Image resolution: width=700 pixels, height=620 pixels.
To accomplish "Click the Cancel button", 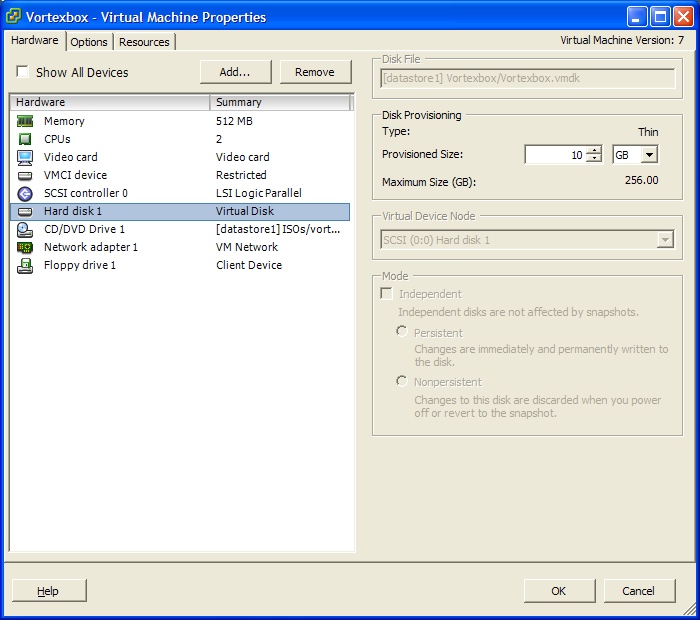I will pyautogui.click(x=639, y=591).
